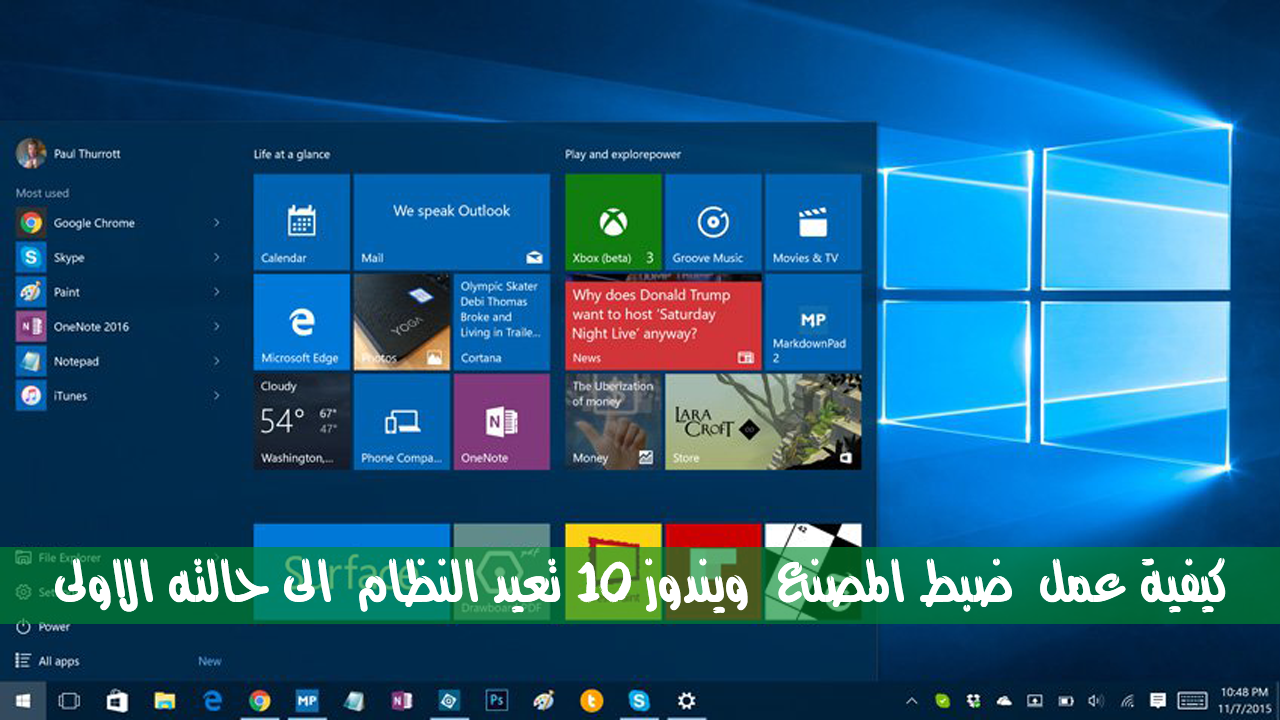1280x720 pixels.
Task: Open the Photos tile
Action: (401, 322)
